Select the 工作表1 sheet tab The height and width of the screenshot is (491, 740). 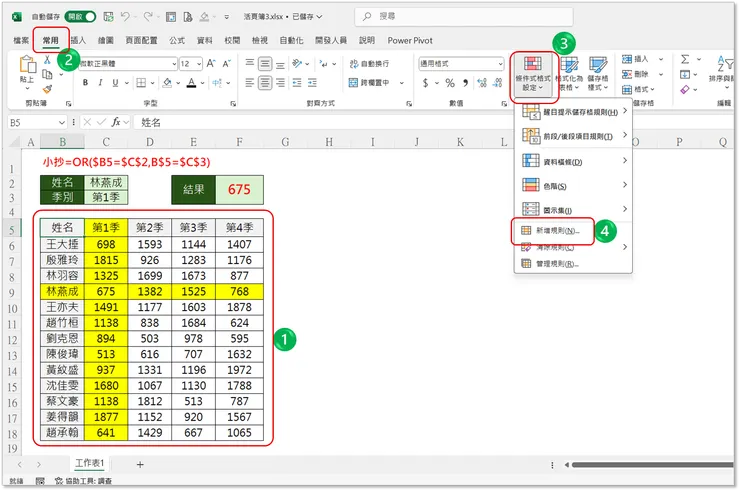point(90,463)
